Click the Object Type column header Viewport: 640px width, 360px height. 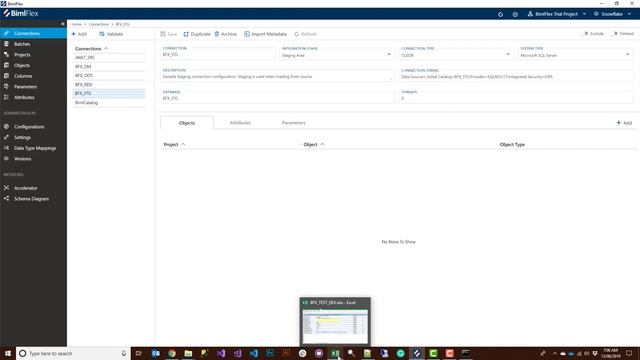point(512,144)
